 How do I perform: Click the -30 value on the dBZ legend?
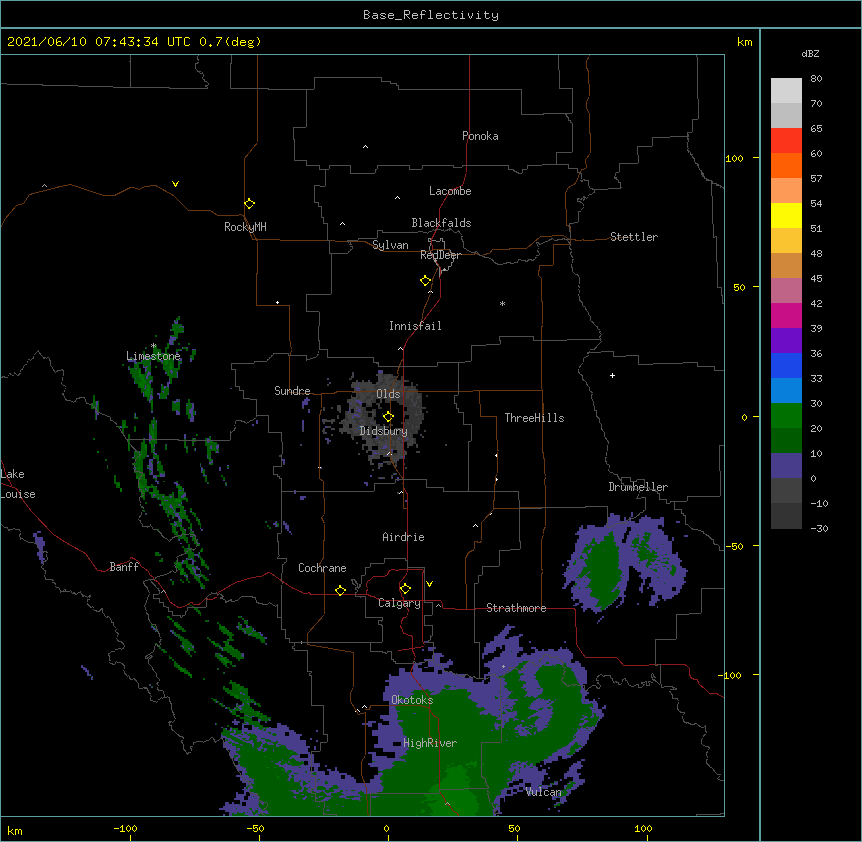click(x=819, y=528)
